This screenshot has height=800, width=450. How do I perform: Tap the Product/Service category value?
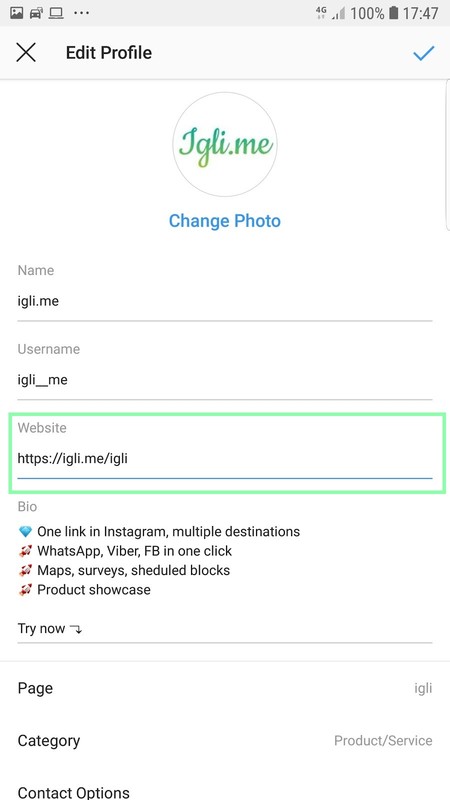click(x=383, y=741)
